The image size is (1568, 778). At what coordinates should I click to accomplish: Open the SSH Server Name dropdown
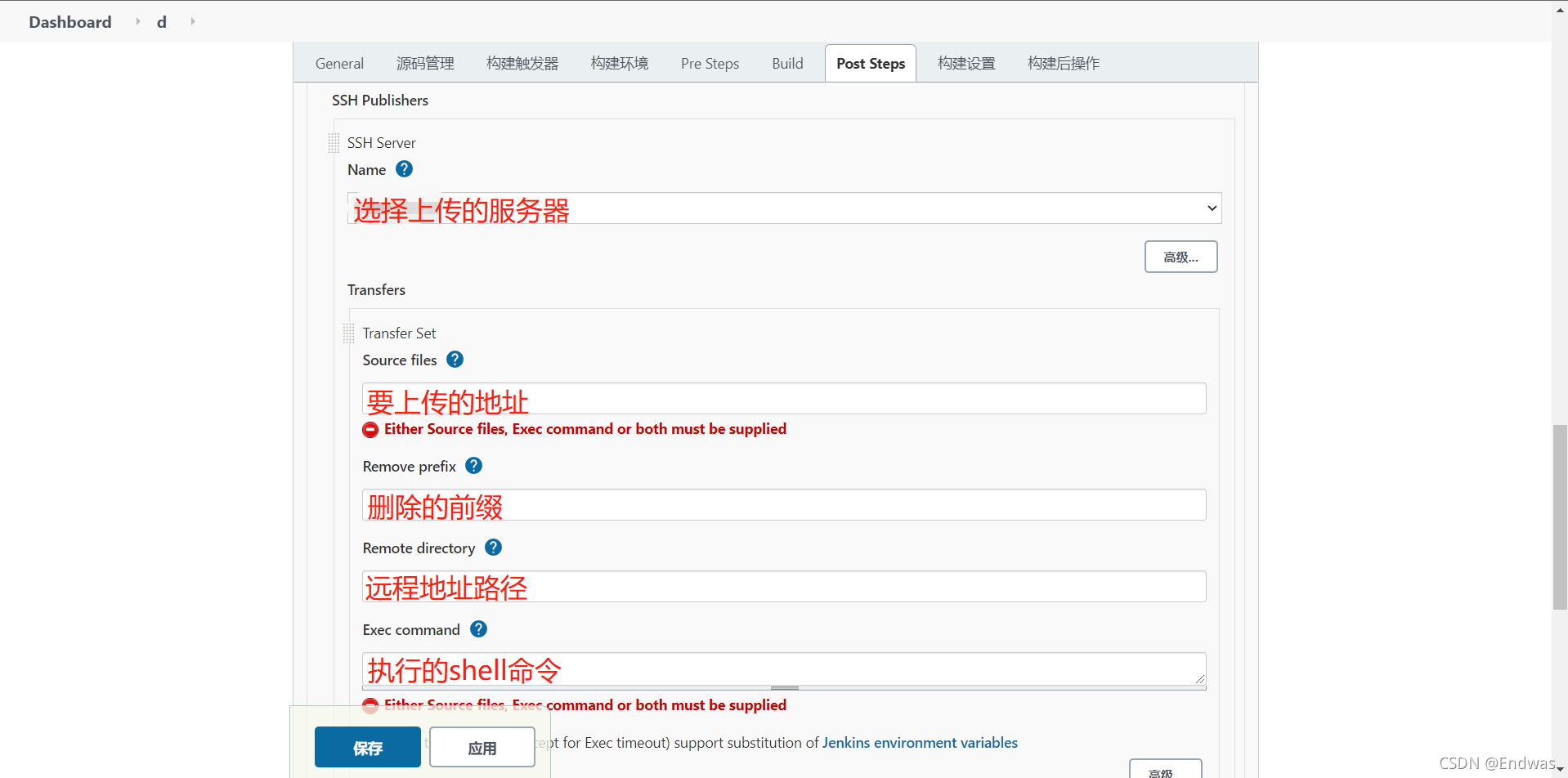(x=785, y=208)
